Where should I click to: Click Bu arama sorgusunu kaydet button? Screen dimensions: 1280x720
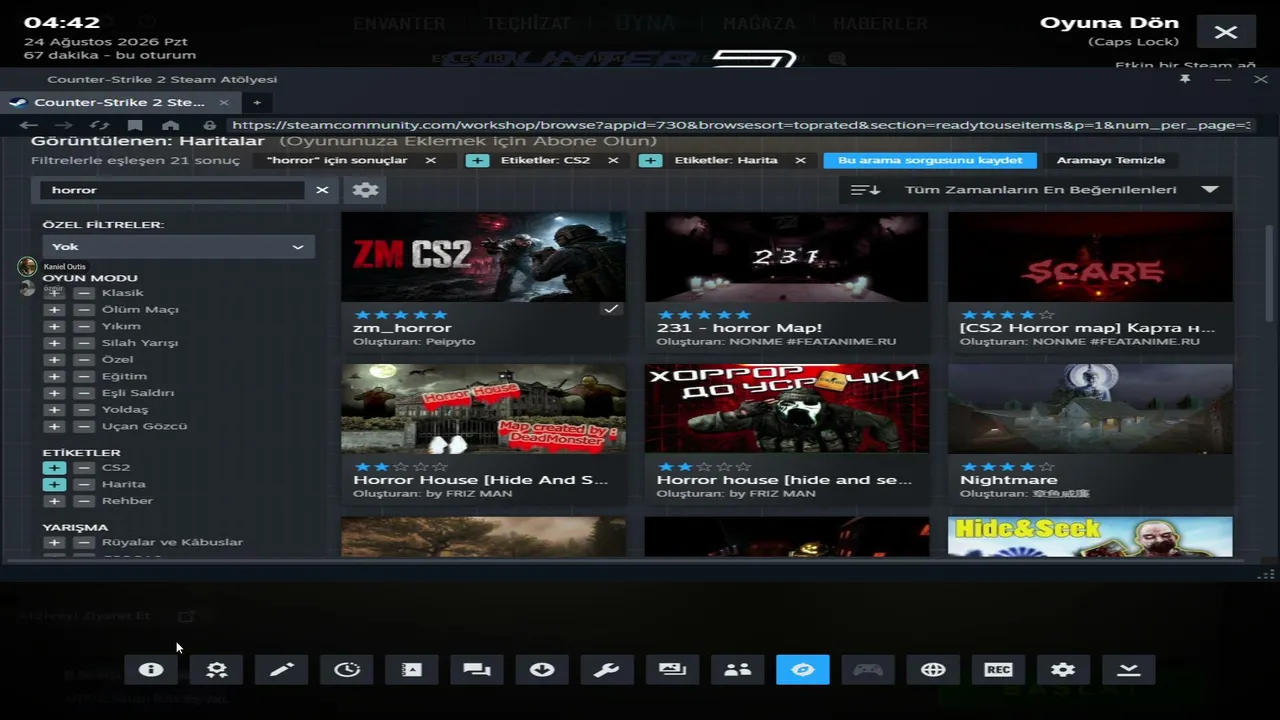(x=930, y=160)
